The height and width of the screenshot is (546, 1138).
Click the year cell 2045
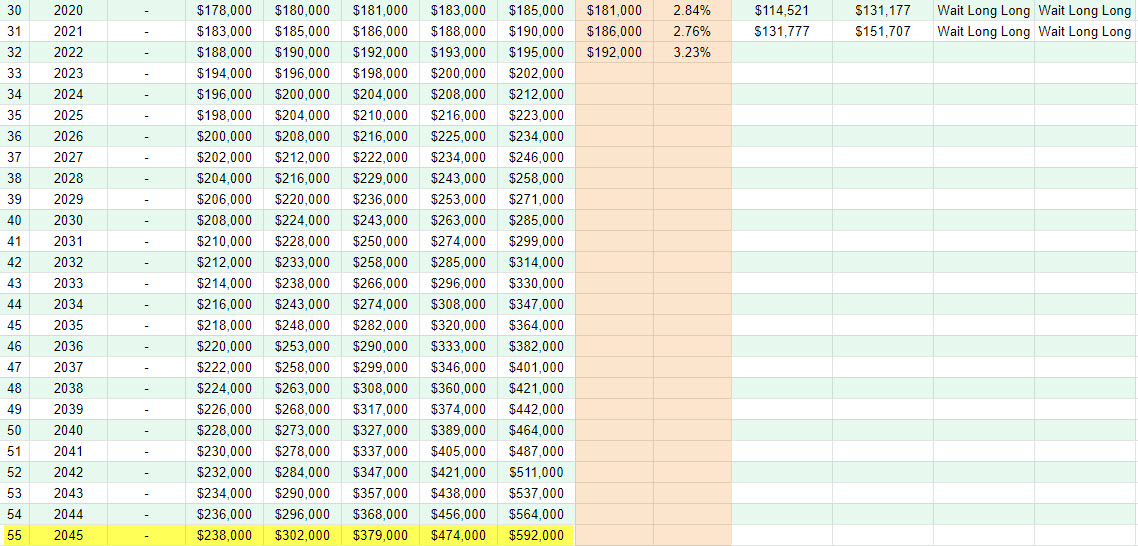click(68, 536)
